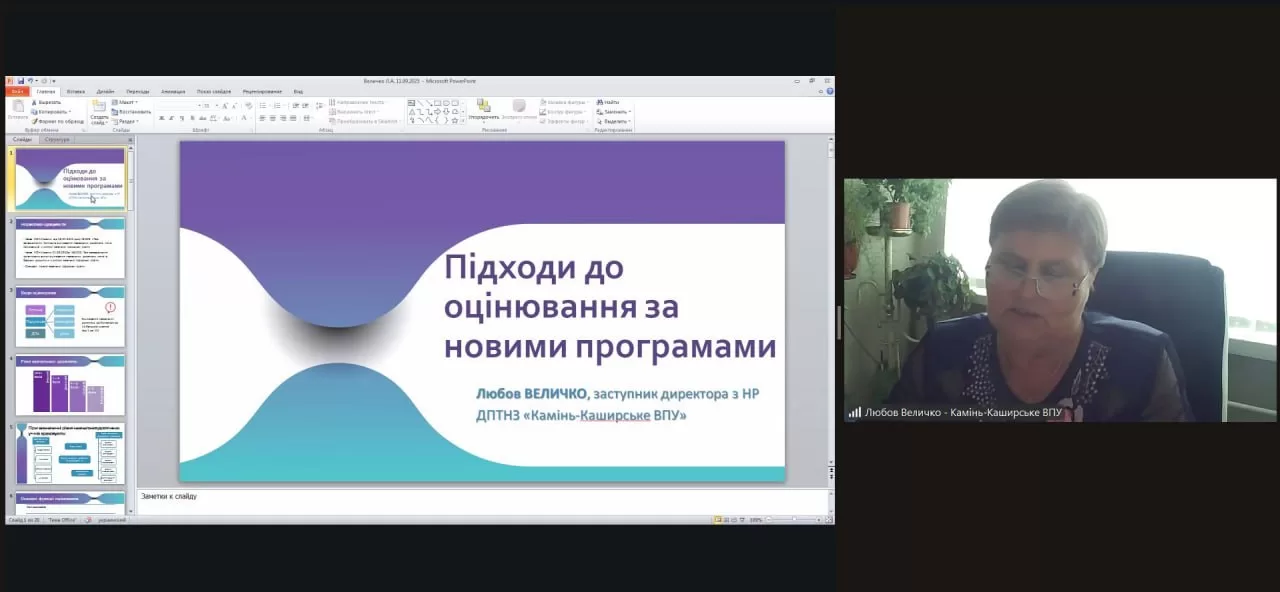
Task: Click the Save icon in quick access toolbar
Action: point(20,81)
